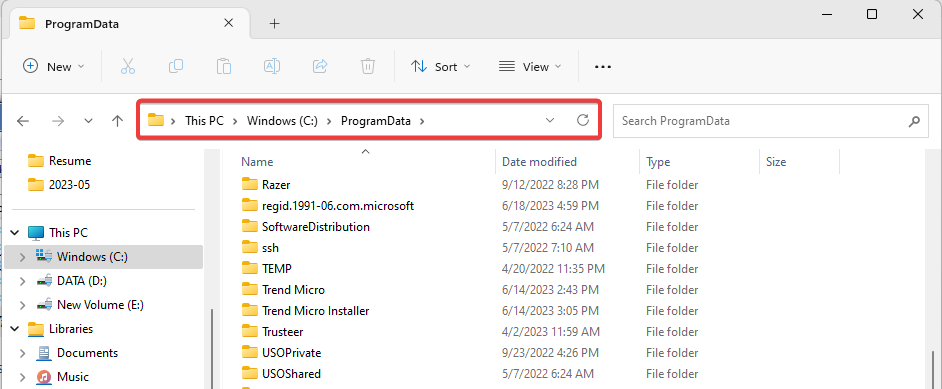The image size is (942, 389).
Task: Collapse the This PC tree node
Action: pos(16,233)
